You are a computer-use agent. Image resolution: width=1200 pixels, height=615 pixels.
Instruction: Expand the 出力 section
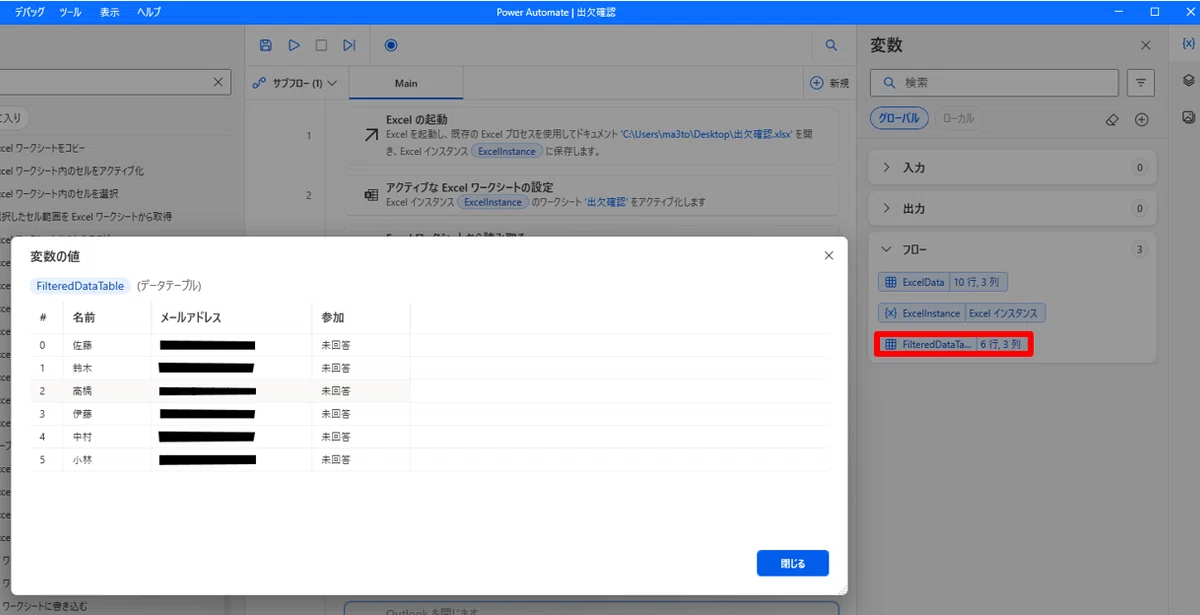click(1012, 209)
